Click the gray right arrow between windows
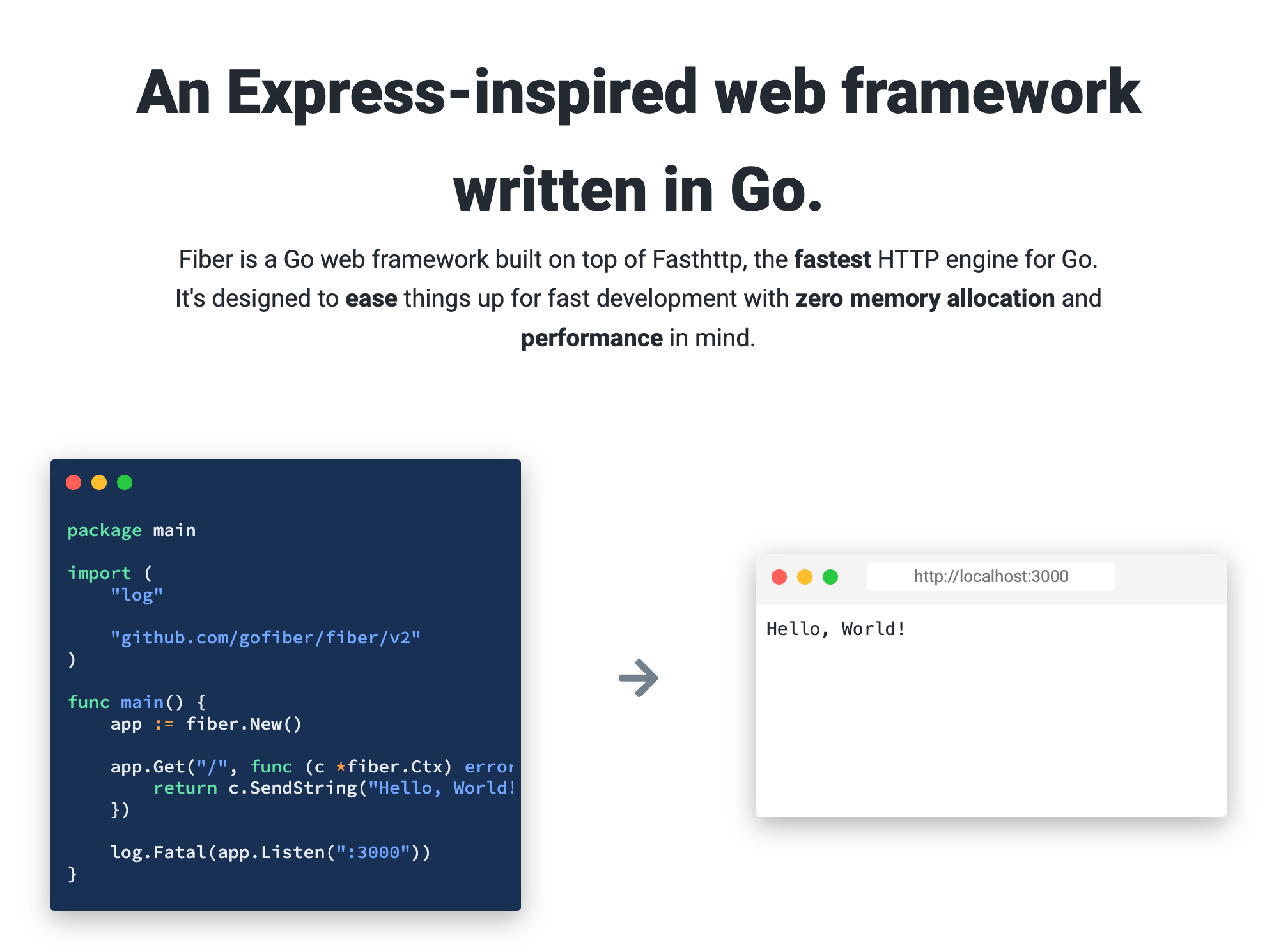 (x=639, y=677)
